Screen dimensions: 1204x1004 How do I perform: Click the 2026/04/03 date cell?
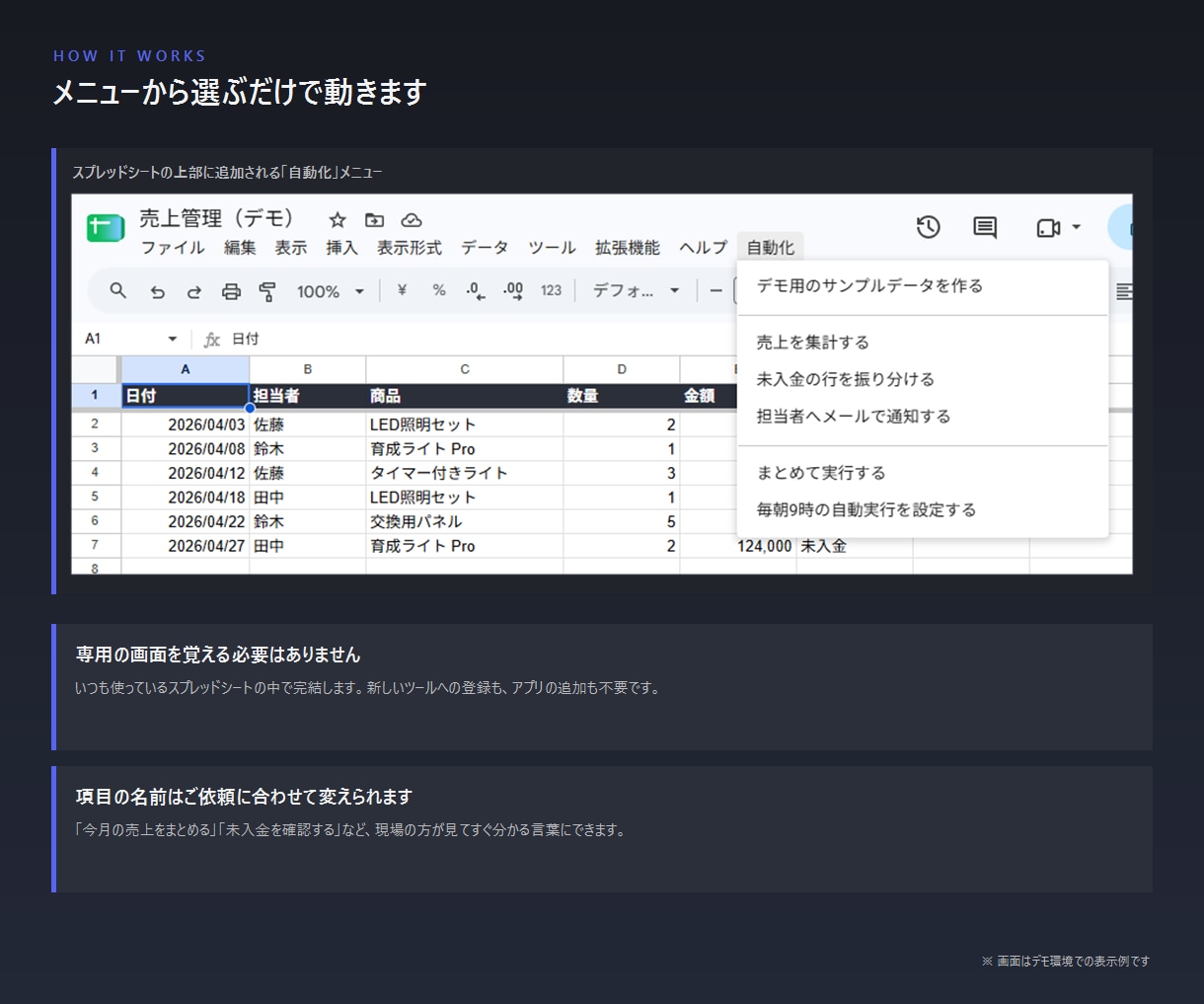pyautogui.click(x=186, y=425)
